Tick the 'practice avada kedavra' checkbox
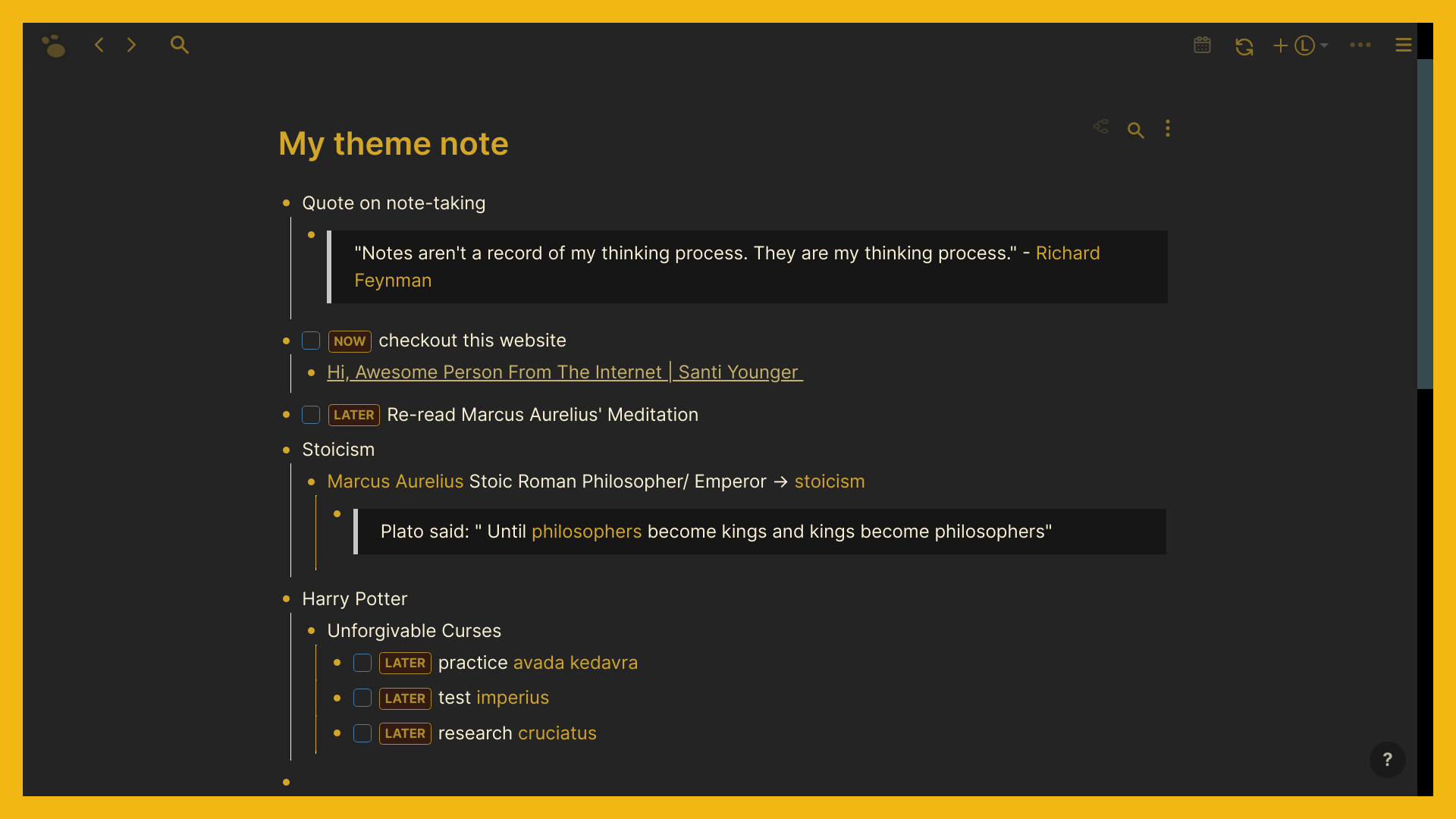Screen dimensions: 1456x819 point(362,663)
